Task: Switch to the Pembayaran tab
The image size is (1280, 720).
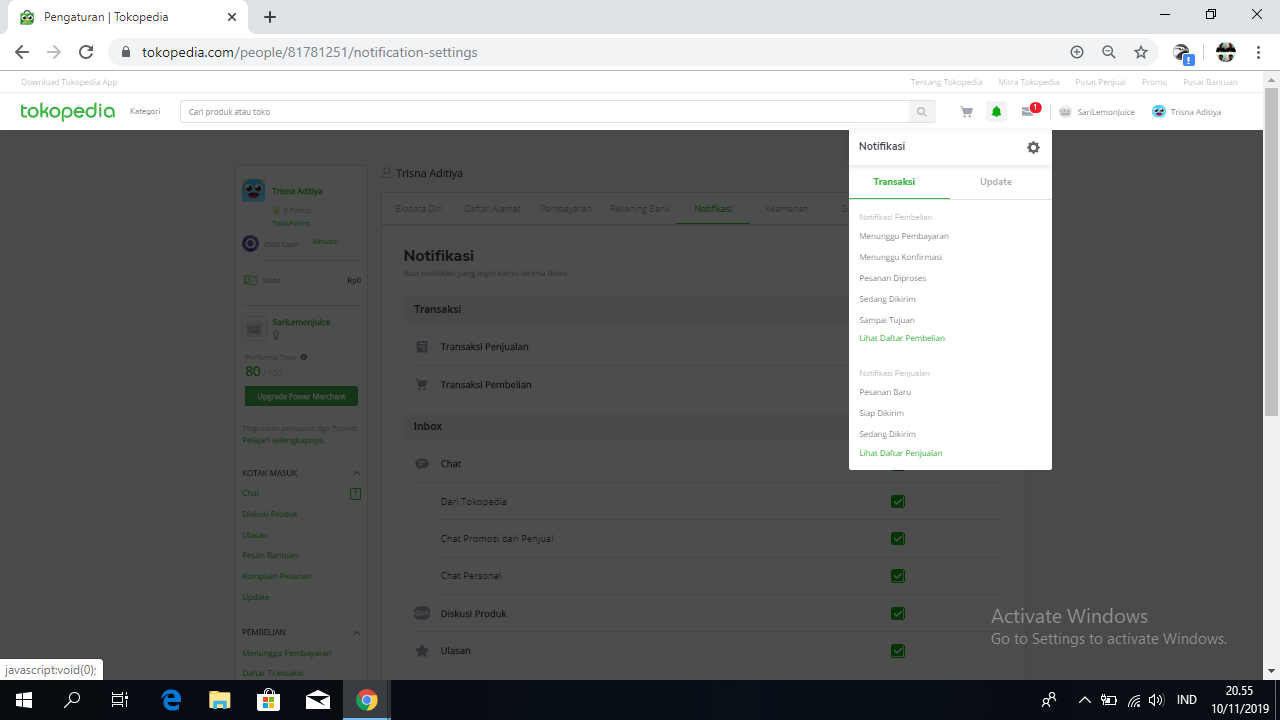Action: tap(566, 209)
